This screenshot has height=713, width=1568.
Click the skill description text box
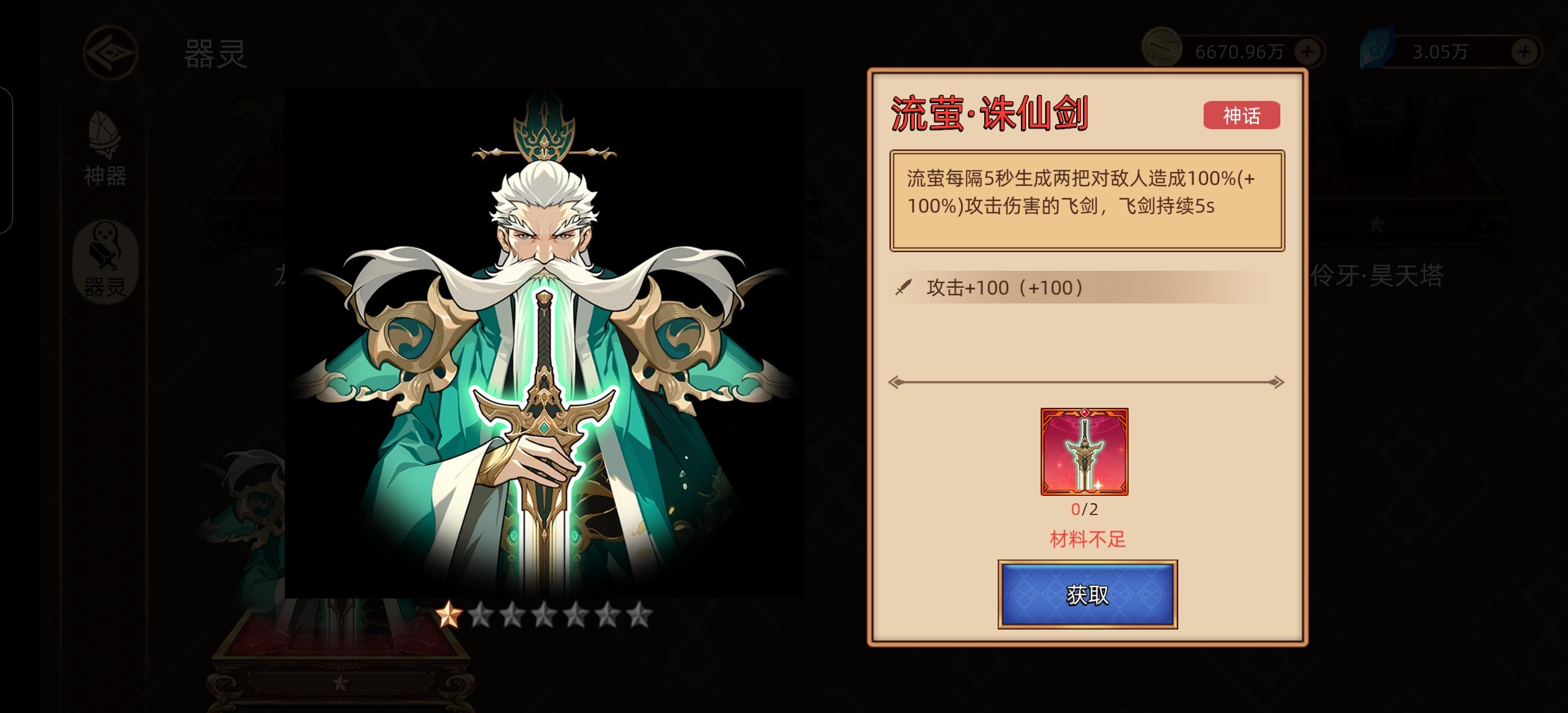pos(1087,200)
